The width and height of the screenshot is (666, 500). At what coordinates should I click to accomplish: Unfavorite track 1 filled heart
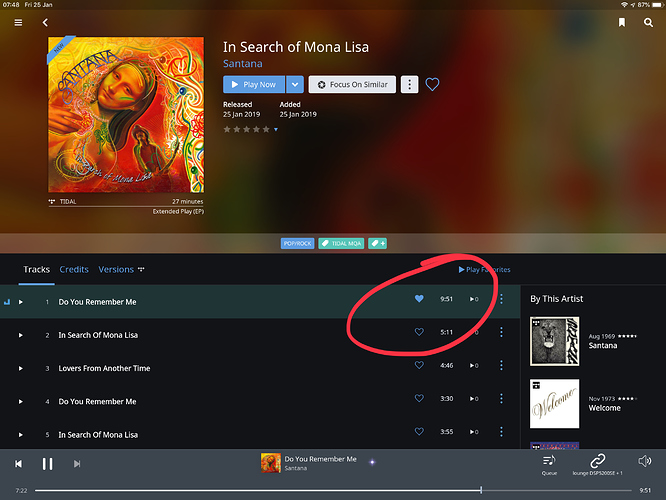tap(419, 299)
